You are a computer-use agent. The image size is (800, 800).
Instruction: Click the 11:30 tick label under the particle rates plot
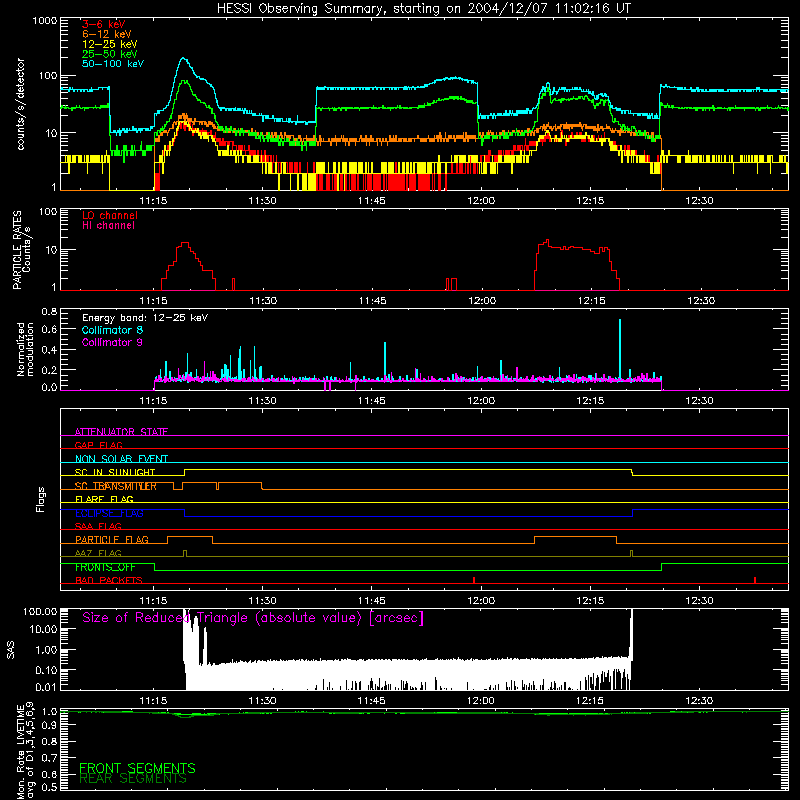coord(263,301)
